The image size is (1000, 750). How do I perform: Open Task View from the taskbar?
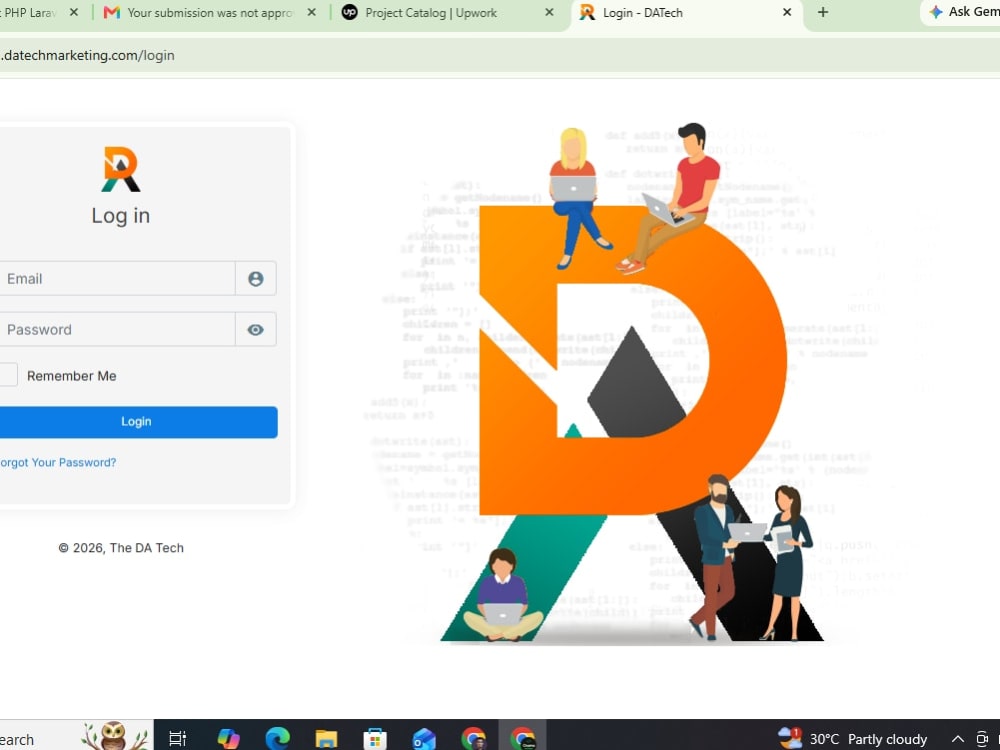pos(177,739)
